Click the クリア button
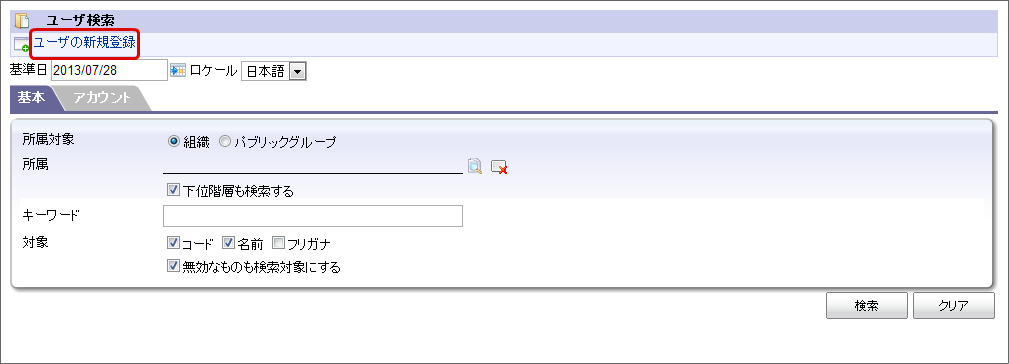This screenshot has width=1009, height=364. click(x=954, y=305)
